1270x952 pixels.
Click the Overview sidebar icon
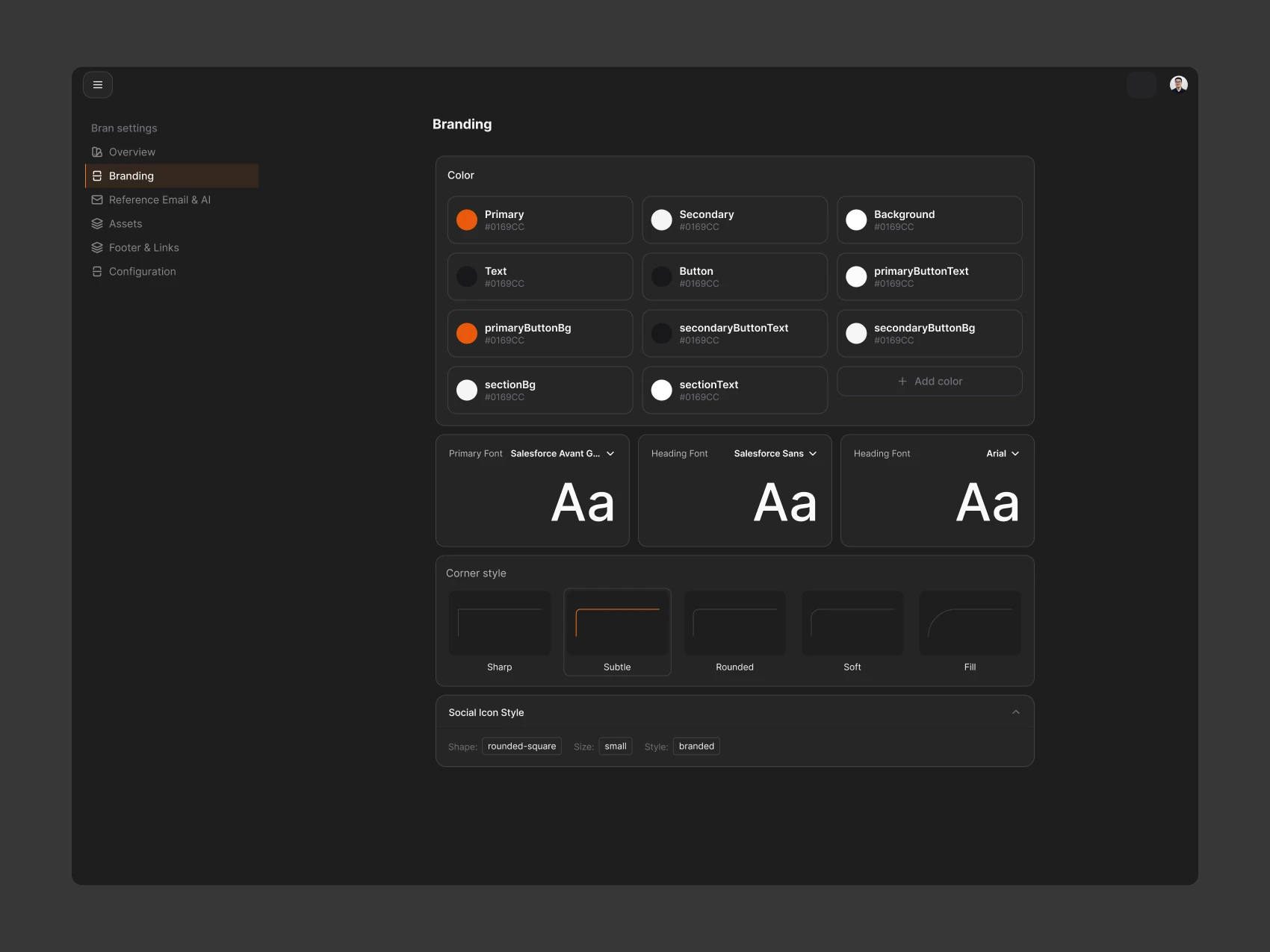(x=97, y=152)
